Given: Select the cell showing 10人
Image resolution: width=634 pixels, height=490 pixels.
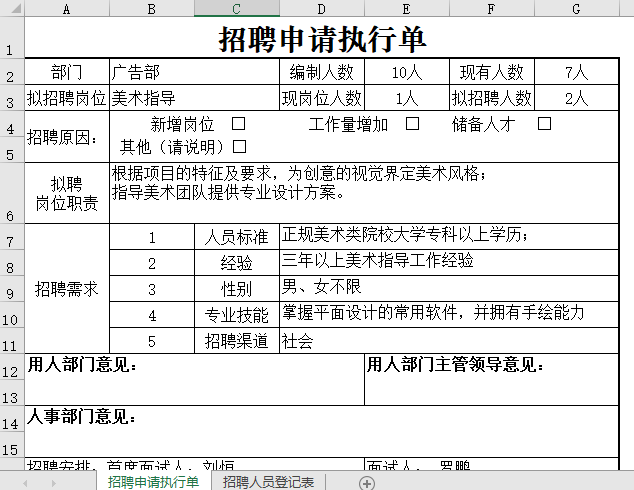Looking at the screenshot, I should coord(406,72).
